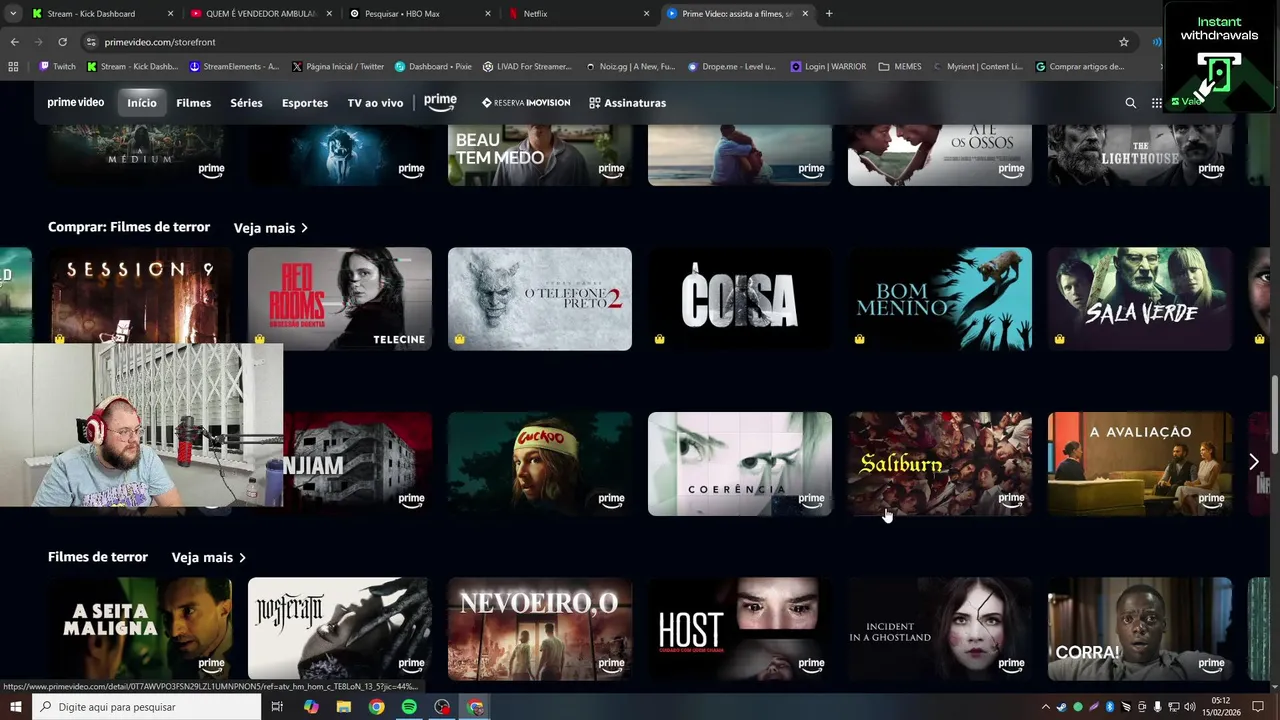The image size is (1280, 720).
Task: Open Página Inicial / Twitter bookmark
Action: (338, 67)
